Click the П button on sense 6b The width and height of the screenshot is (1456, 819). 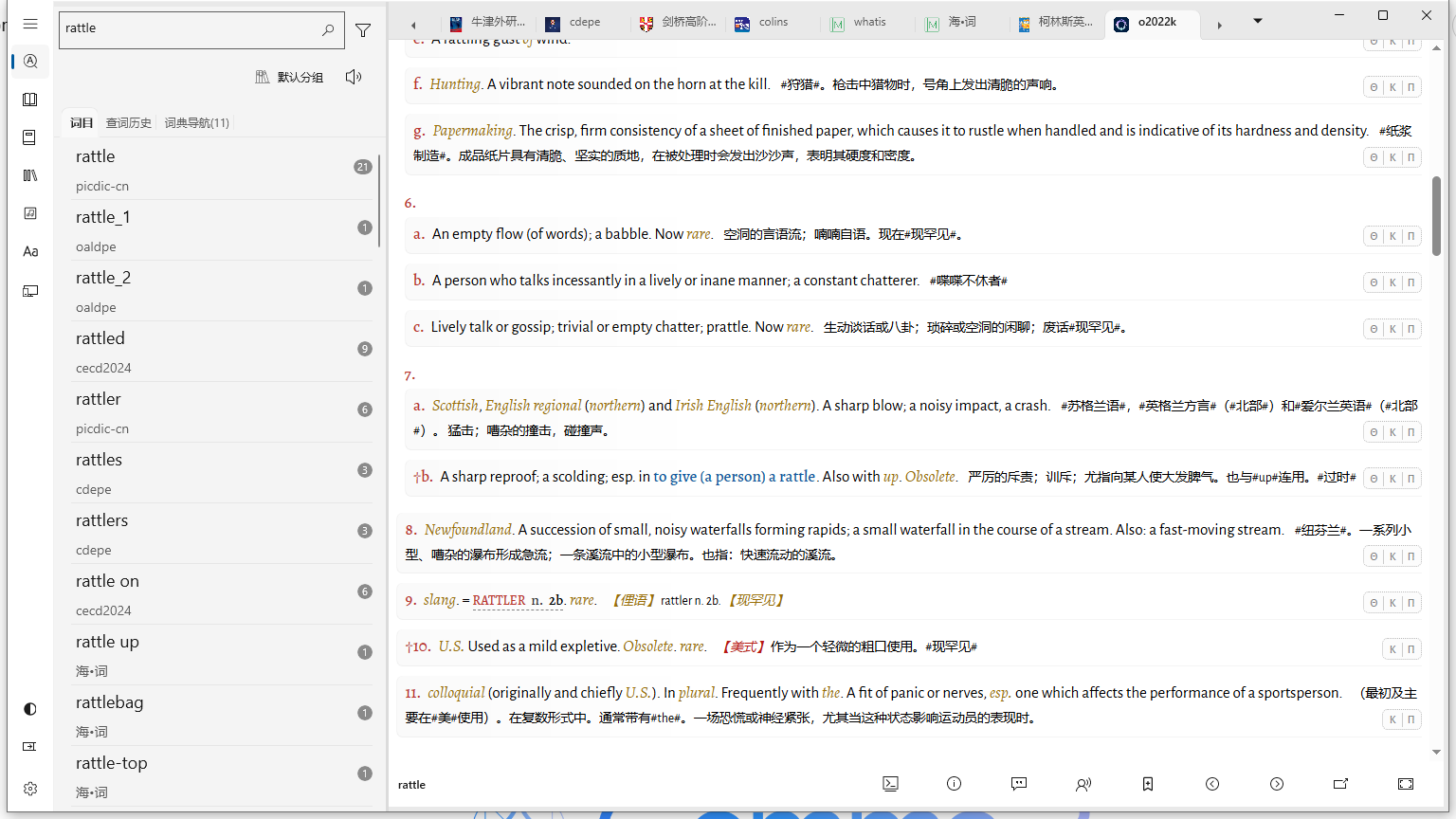[x=1411, y=282]
